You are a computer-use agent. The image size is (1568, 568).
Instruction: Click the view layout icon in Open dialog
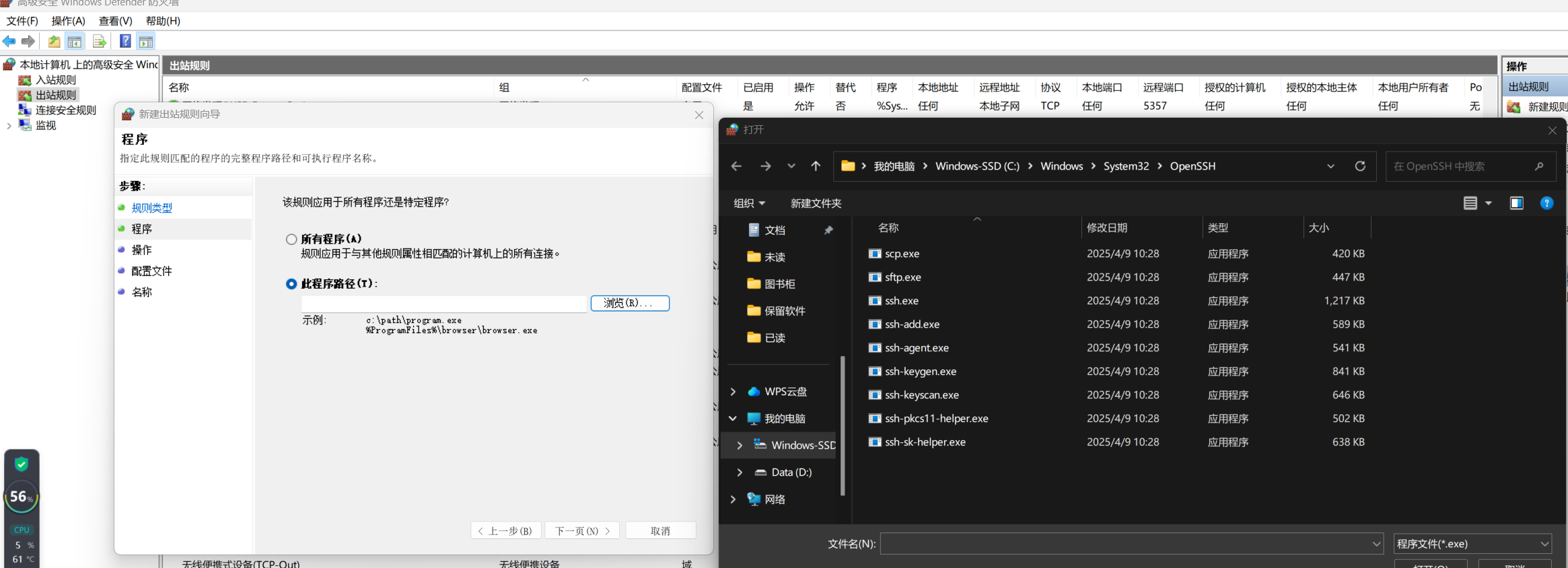[1470, 203]
